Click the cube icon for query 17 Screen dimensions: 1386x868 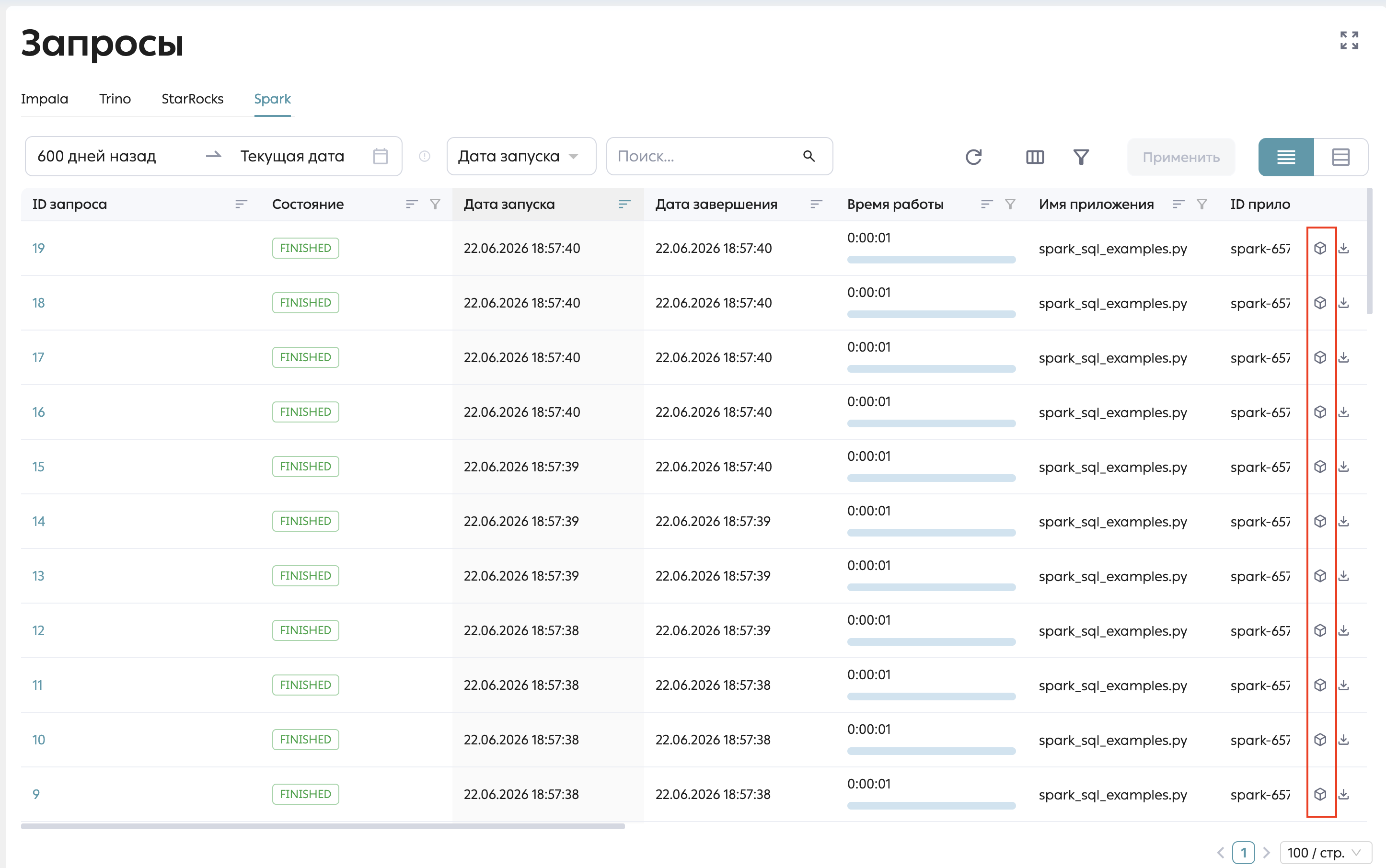pos(1320,357)
